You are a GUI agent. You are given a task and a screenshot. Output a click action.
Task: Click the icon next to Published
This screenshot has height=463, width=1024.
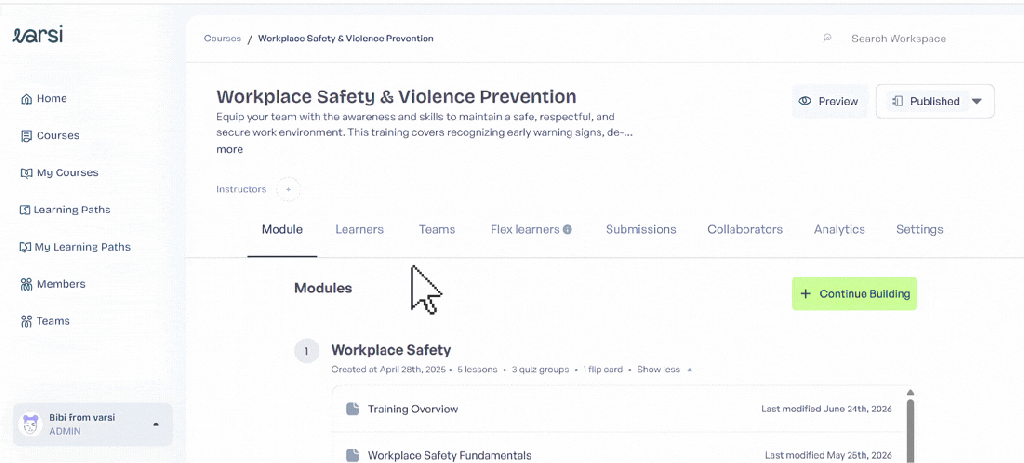click(x=897, y=101)
